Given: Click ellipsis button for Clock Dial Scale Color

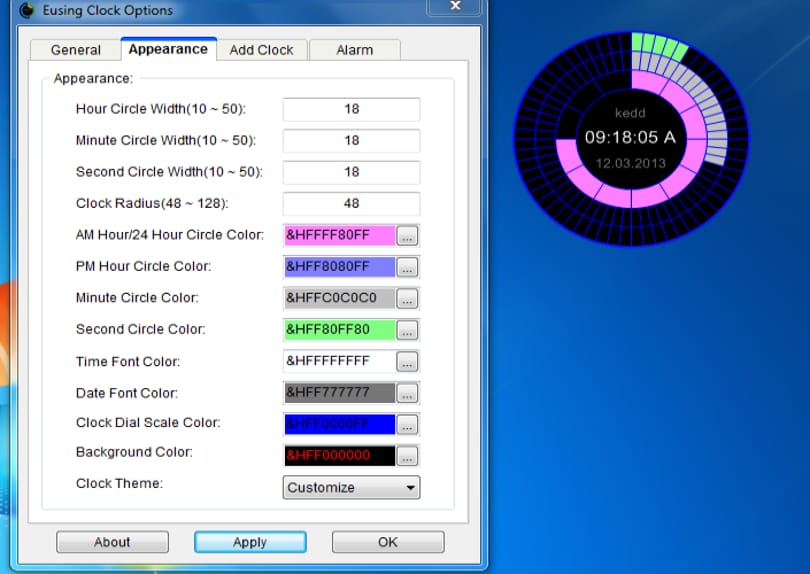Looking at the screenshot, I should coord(407,425).
